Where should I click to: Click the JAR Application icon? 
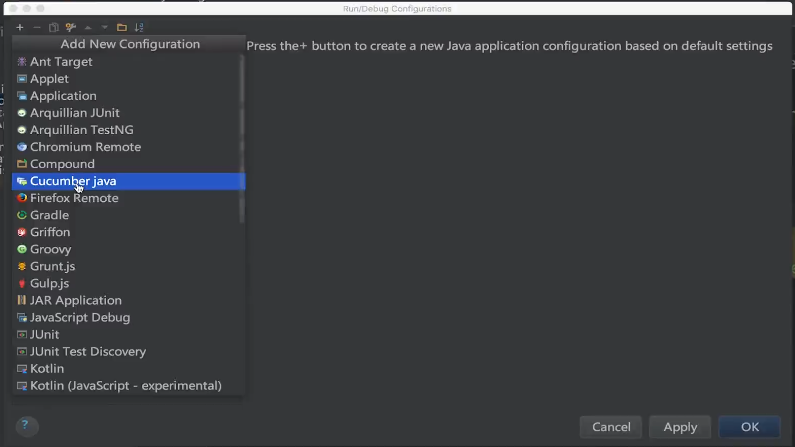[22, 301]
